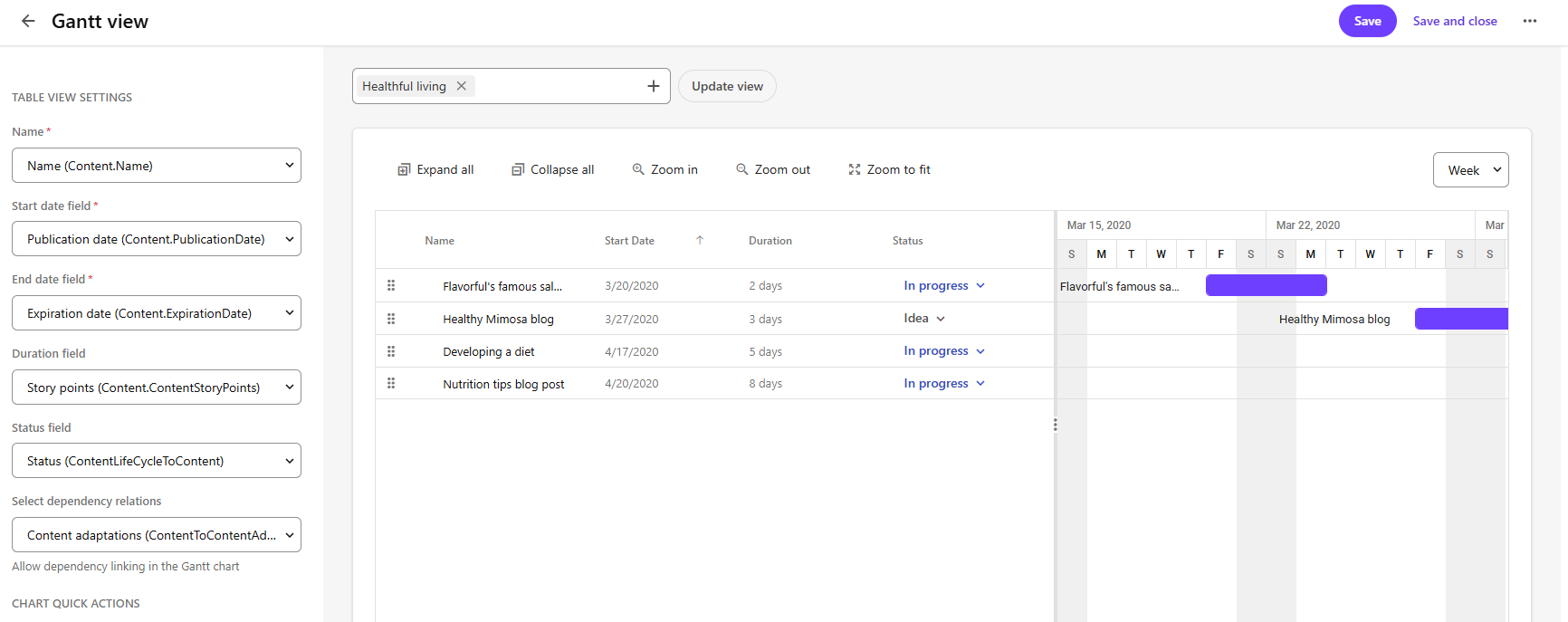Click drag handle of Nutrition tips row
Viewport: 1568px width, 622px height.
pos(391,384)
